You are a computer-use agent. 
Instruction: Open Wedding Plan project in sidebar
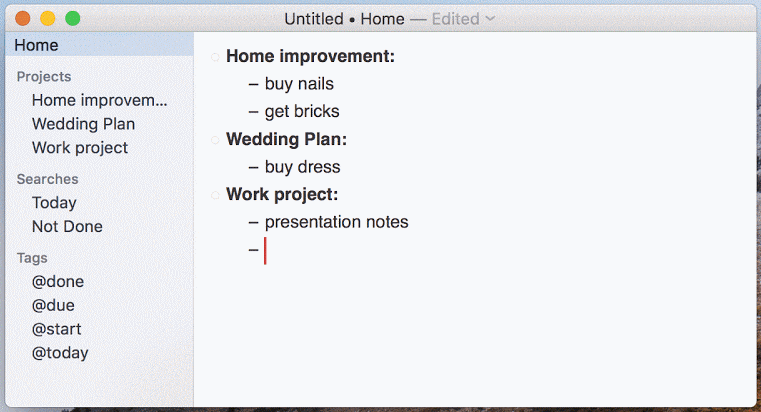[x=83, y=124]
